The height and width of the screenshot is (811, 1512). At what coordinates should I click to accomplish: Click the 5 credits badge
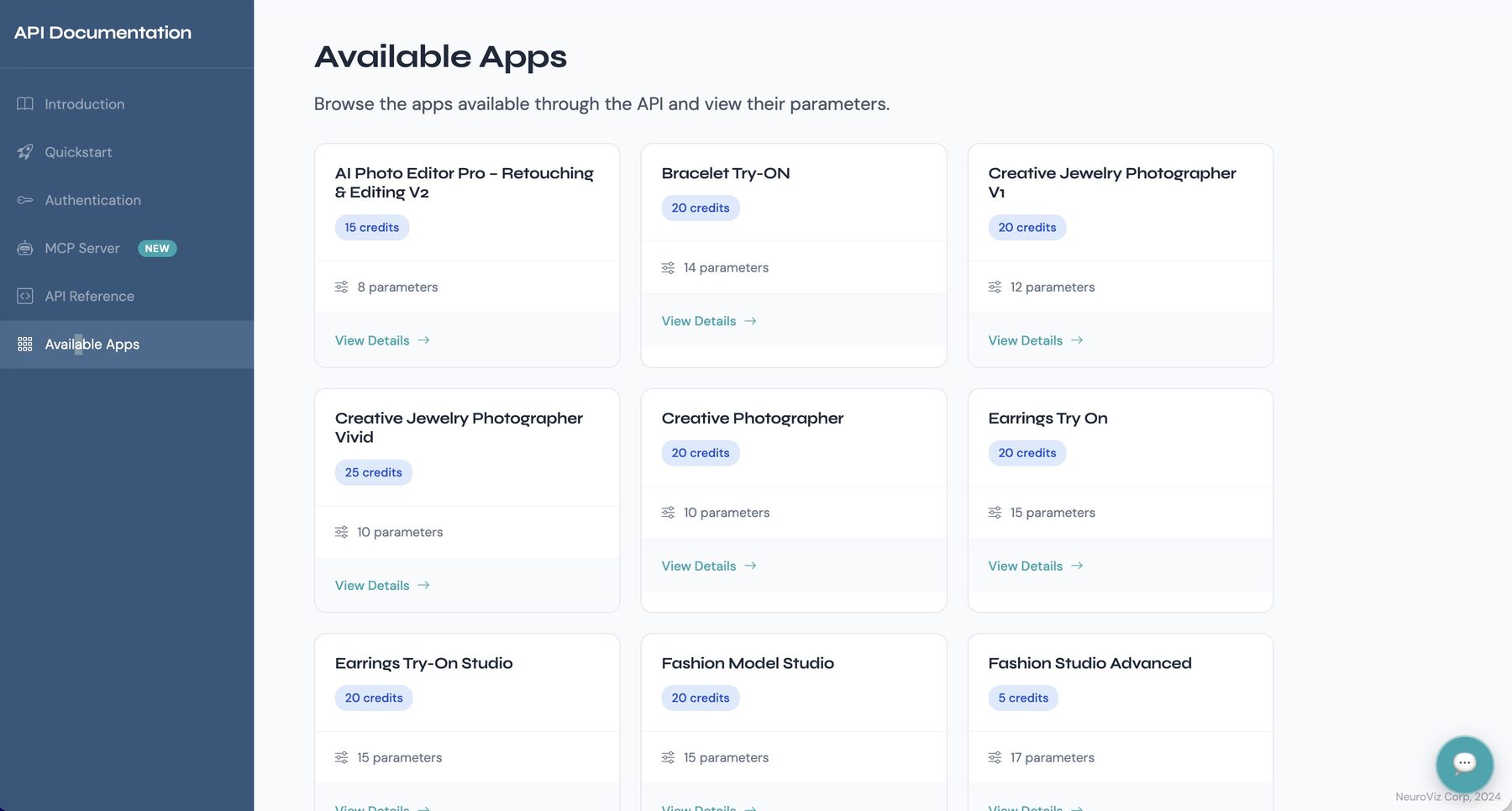click(1023, 698)
